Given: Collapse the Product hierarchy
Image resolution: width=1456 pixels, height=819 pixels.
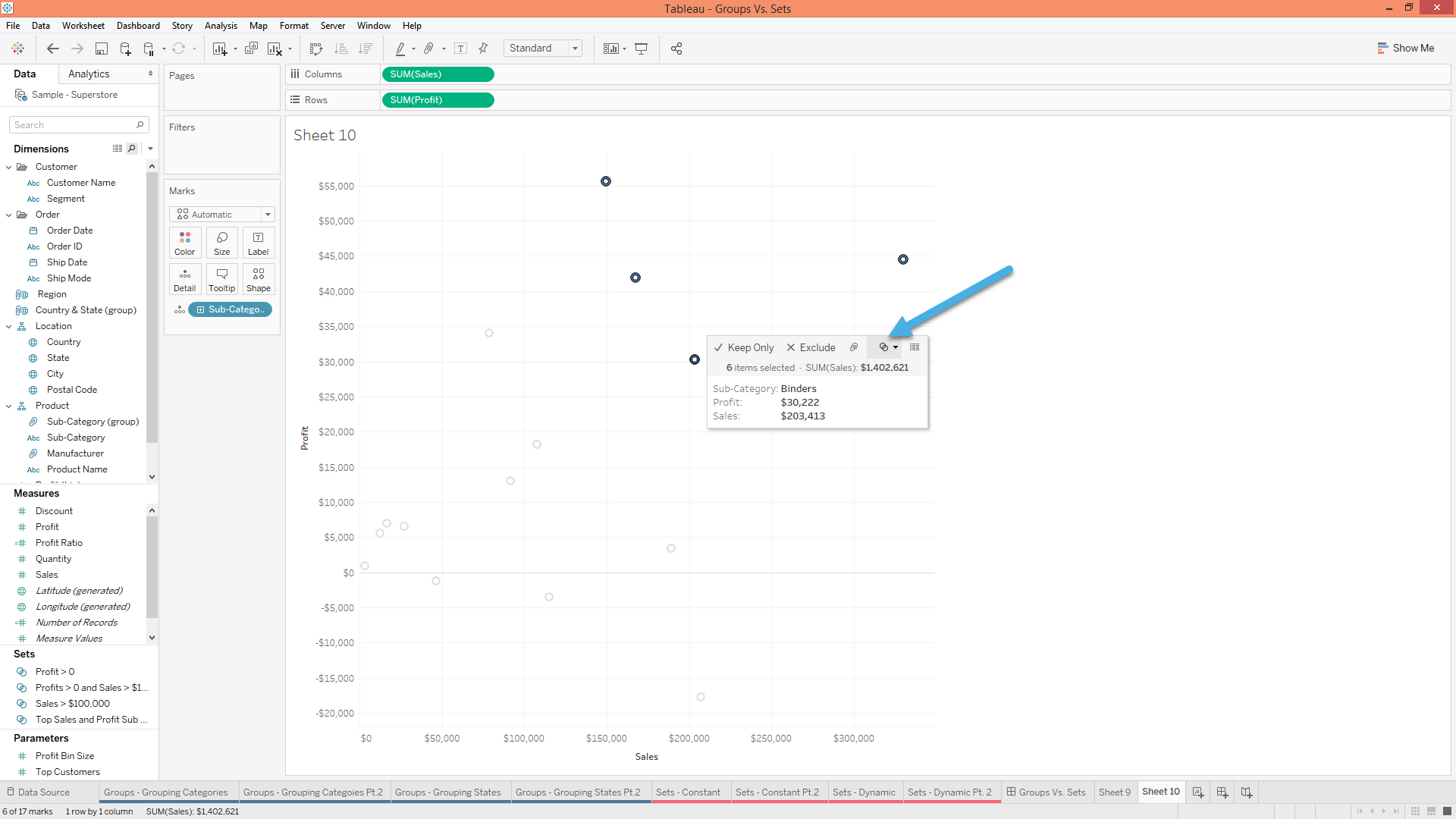Looking at the screenshot, I should [8, 406].
